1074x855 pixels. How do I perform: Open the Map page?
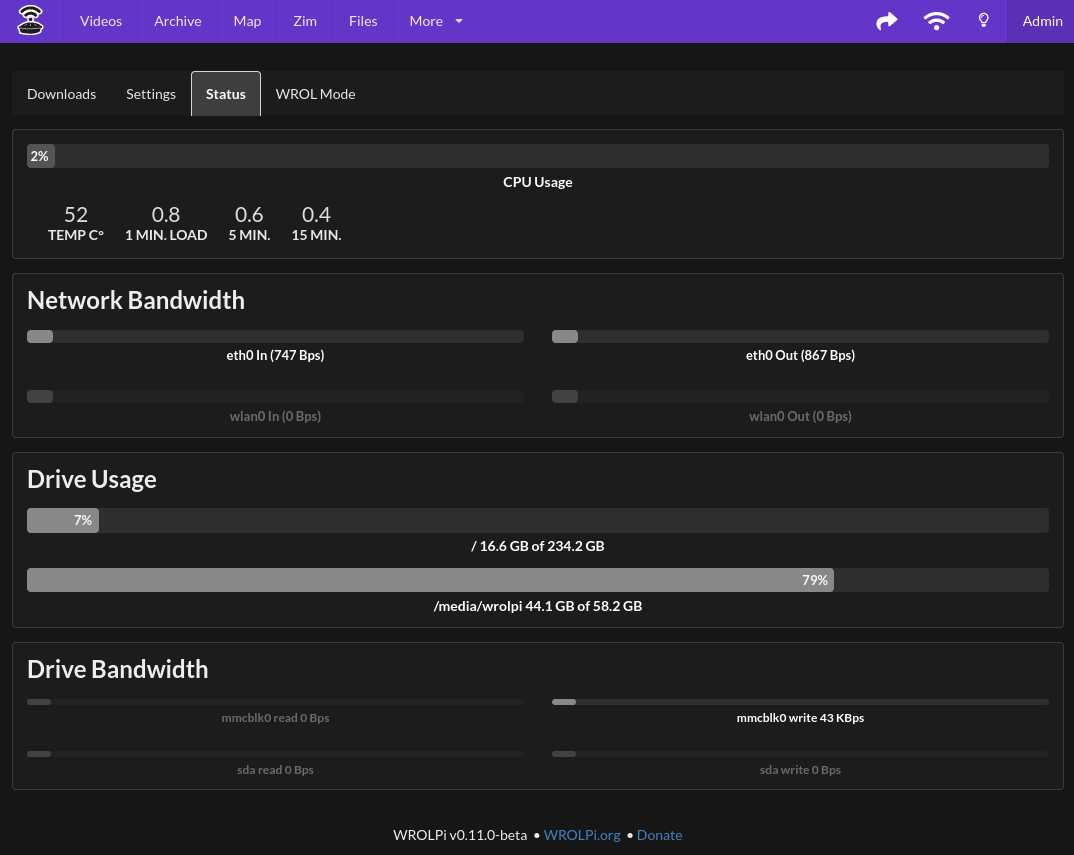[x=247, y=21]
